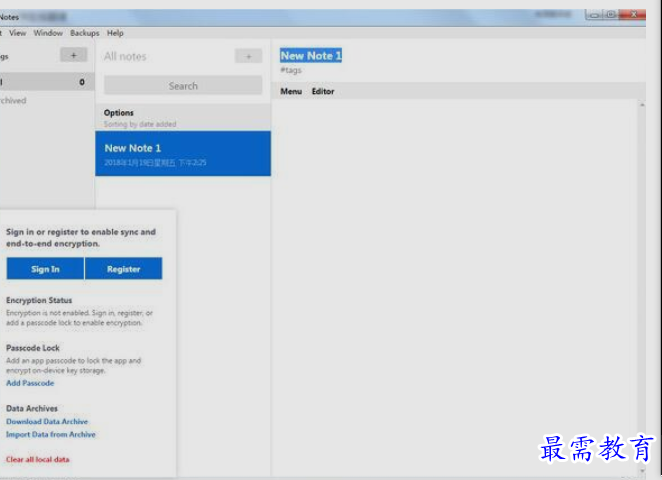Select the tag row showing count 0
This screenshot has height=480, width=662.
(47, 82)
